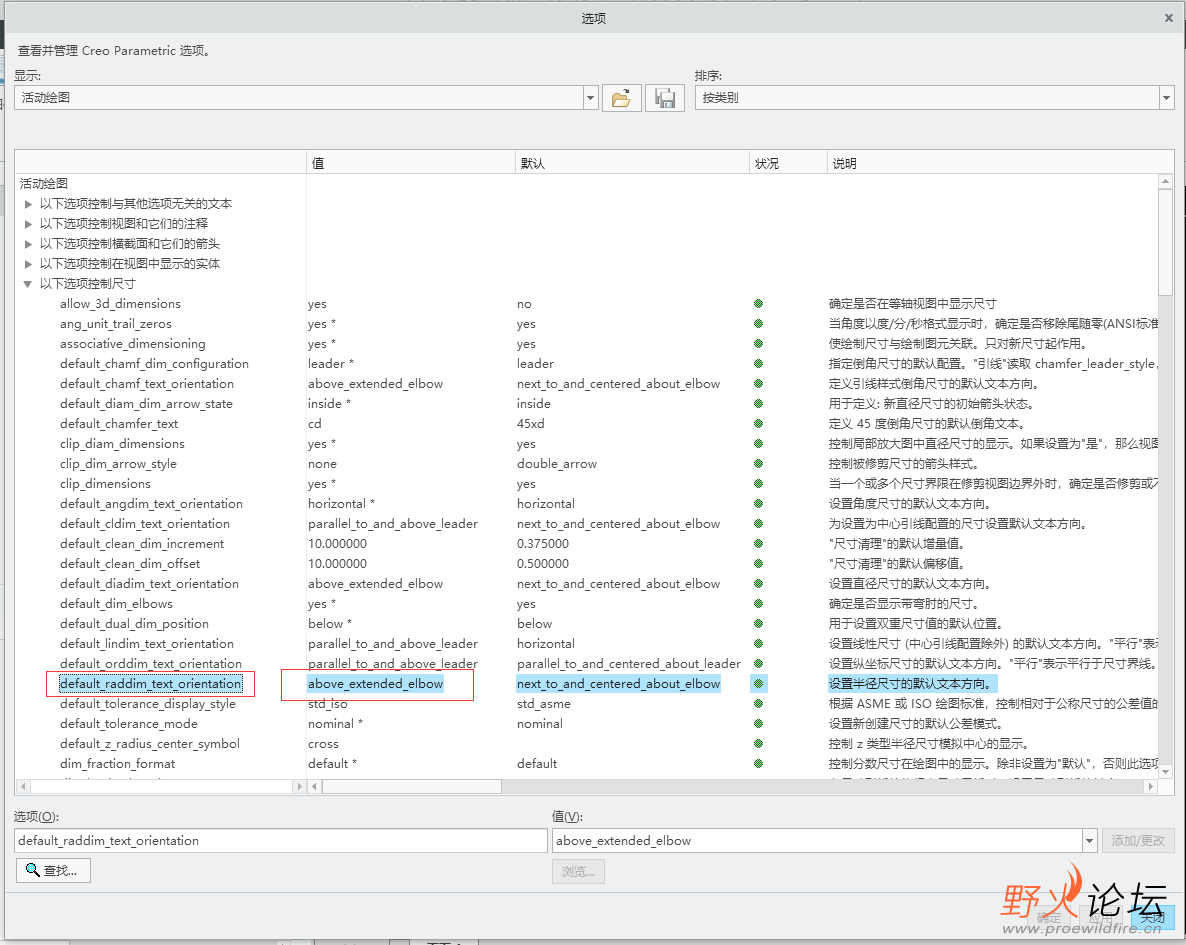Select clip_dim_arrow_style option
This screenshot has height=945, width=1186.
118,464
